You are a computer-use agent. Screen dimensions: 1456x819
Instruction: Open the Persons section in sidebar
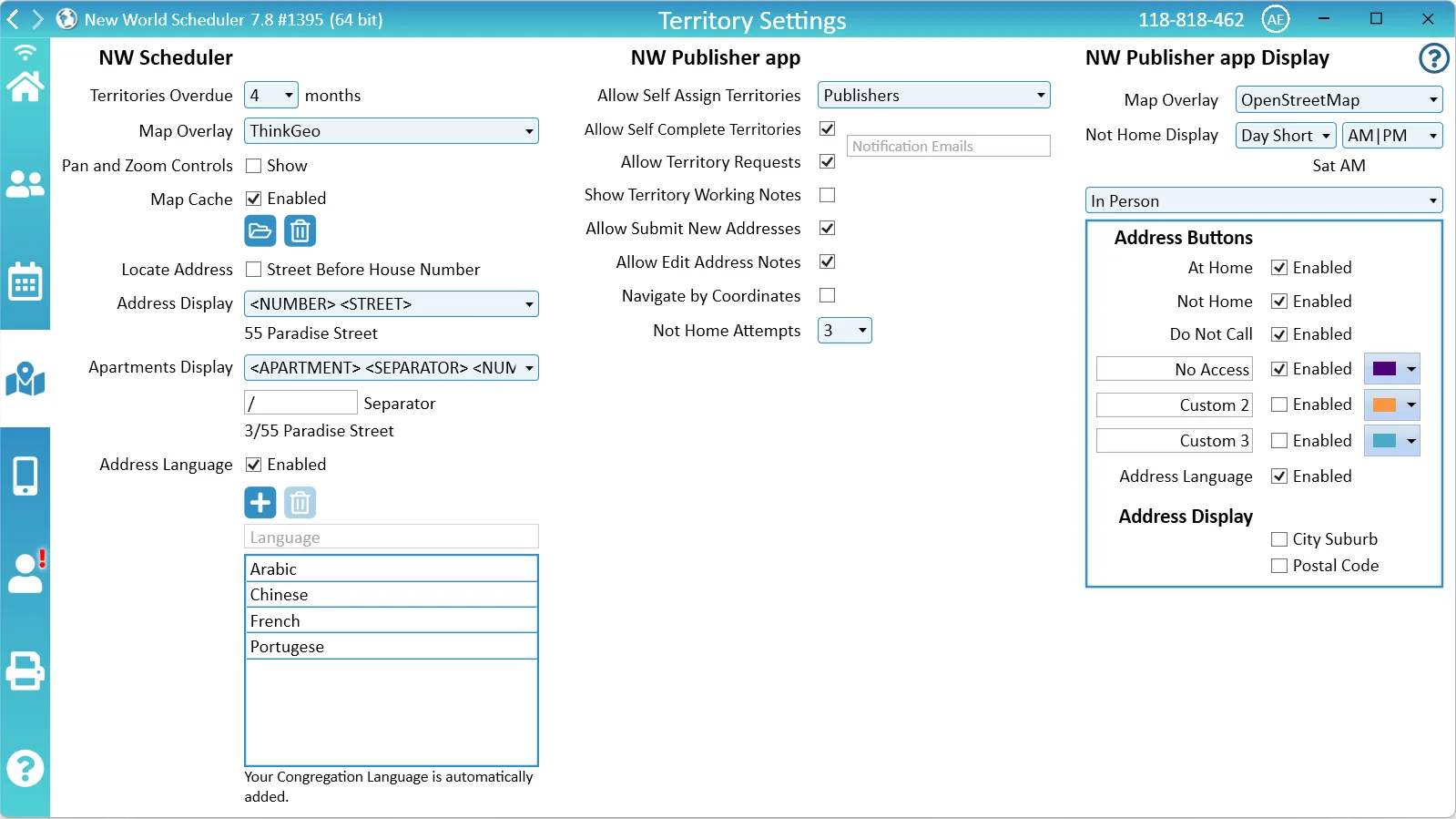[25, 184]
